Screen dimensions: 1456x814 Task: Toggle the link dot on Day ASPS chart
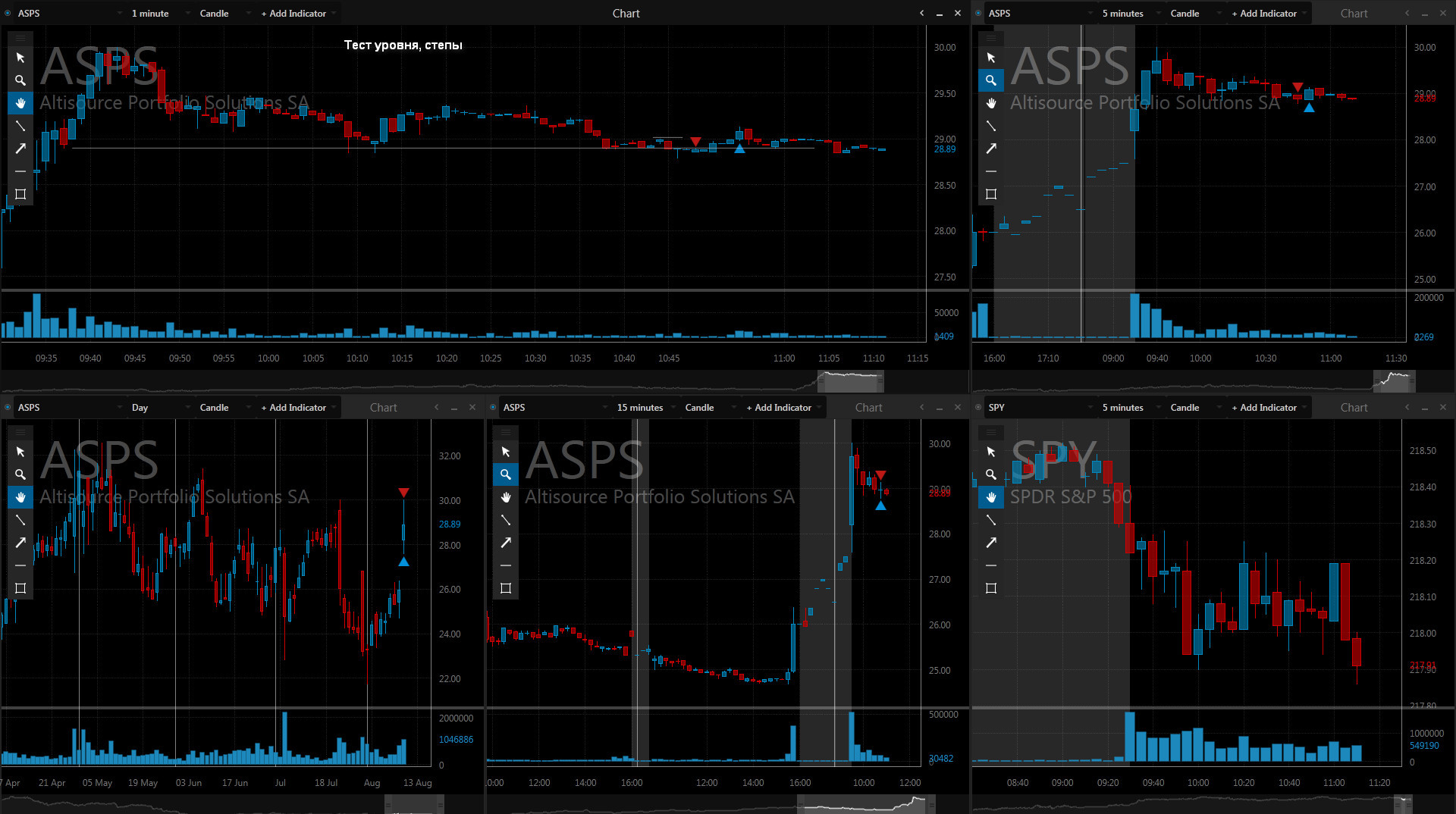[x=8, y=407]
